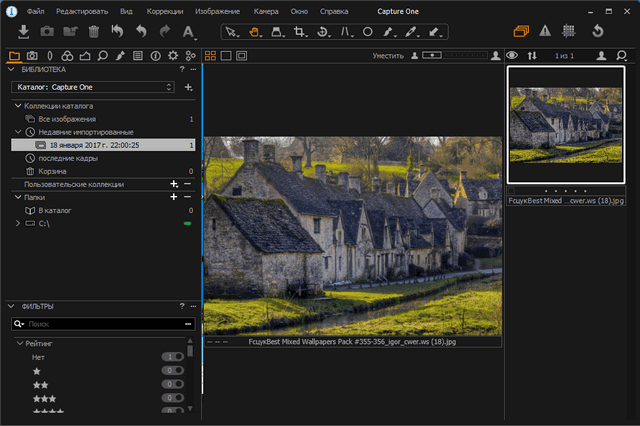The width and height of the screenshot is (640, 426).
Task: Select the Pan hand tool
Action: pyautogui.click(x=255, y=32)
